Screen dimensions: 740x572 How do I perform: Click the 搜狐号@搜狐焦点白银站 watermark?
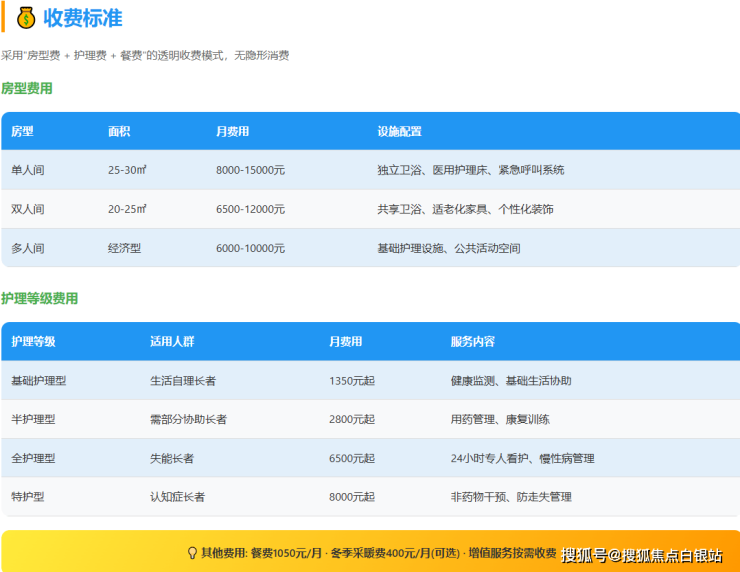coord(642,555)
